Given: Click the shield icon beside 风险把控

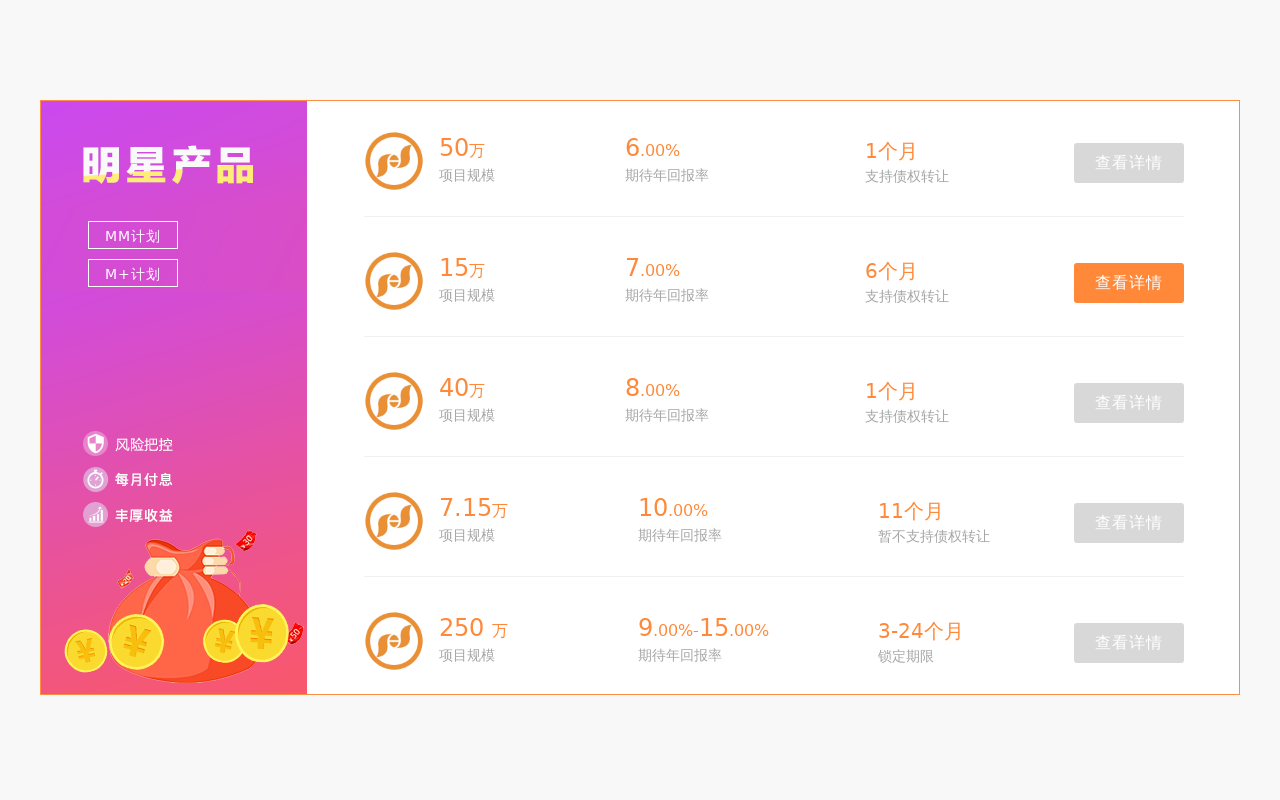Looking at the screenshot, I should coord(95,443).
